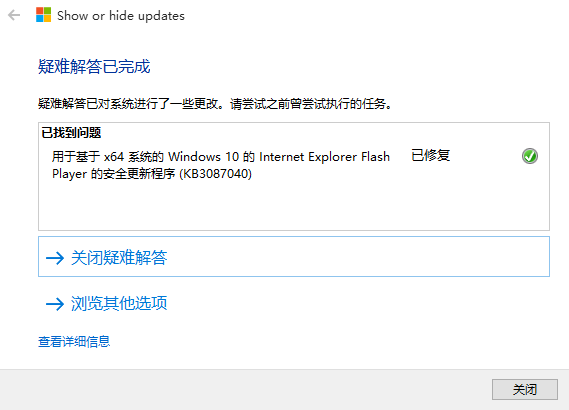Click the green checkmark fixed-status icon
This screenshot has height=410, width=569.
point(530,156)
